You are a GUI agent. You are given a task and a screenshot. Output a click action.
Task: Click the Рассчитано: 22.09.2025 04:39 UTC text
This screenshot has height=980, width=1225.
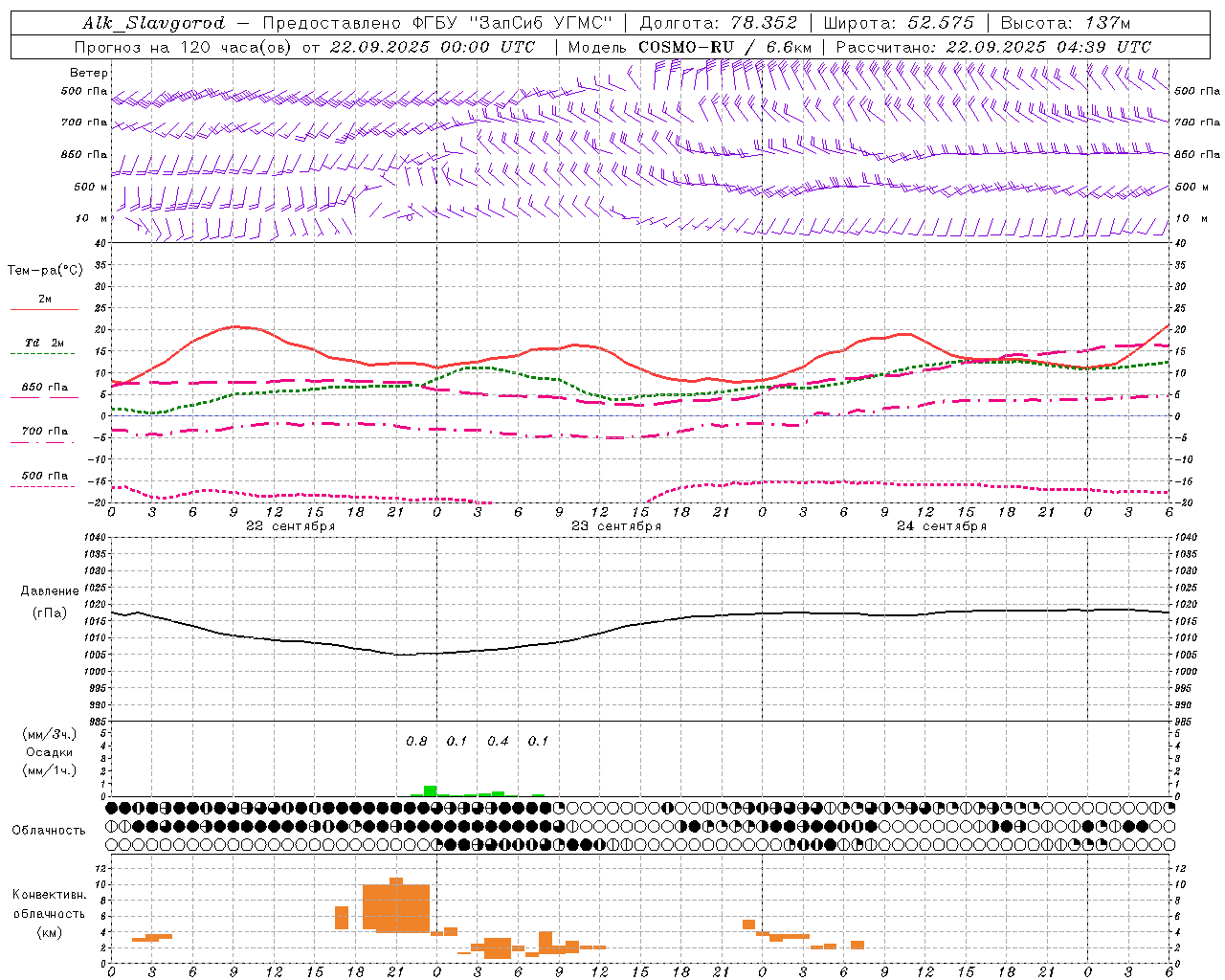click(x=993, y=47)
